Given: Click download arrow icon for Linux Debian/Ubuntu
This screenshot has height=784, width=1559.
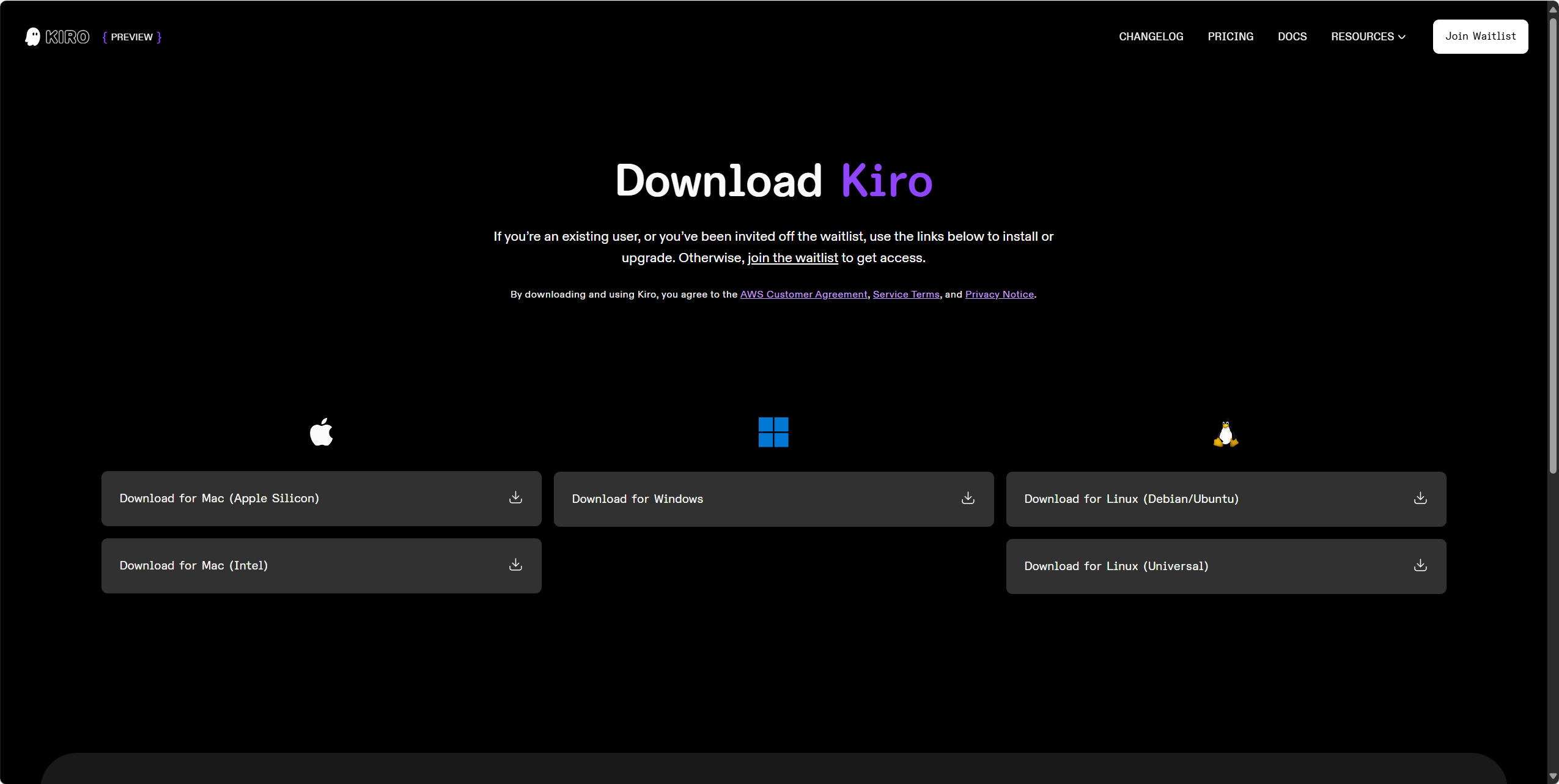Looking at the screenshot, I should [1420, 498].
